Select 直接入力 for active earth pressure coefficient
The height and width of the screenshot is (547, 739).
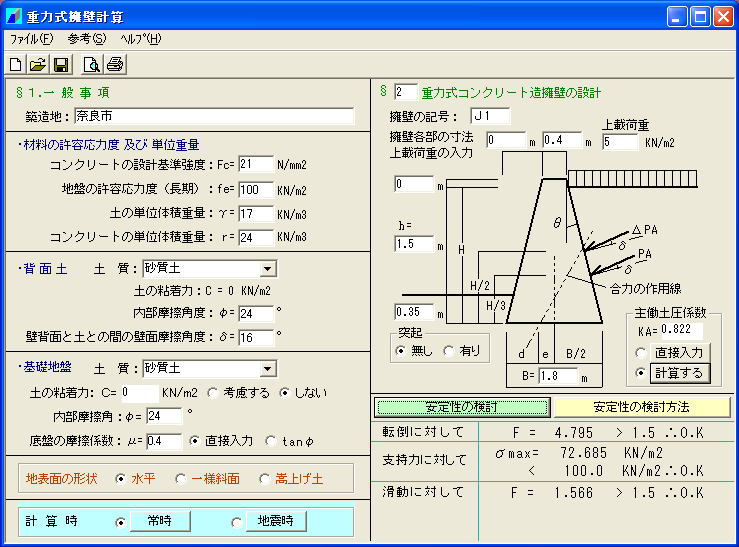click(640, 353)
